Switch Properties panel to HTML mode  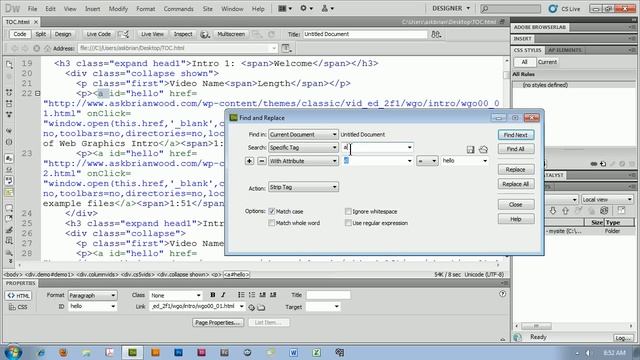(19, 296)
